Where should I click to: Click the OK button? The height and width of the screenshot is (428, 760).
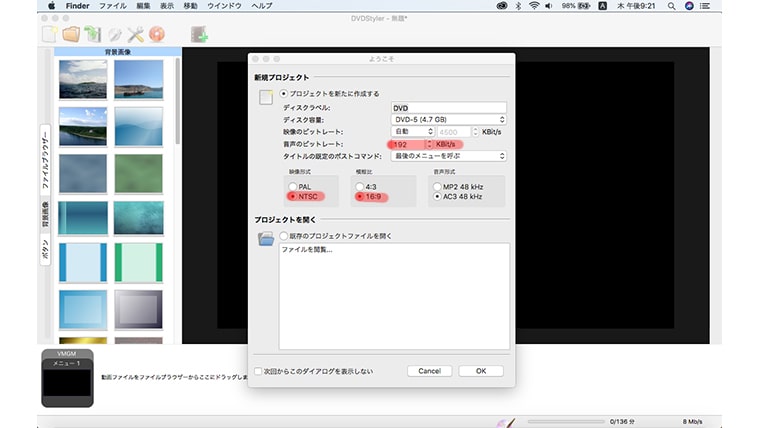pyautogui.click(x=481, y=371)
